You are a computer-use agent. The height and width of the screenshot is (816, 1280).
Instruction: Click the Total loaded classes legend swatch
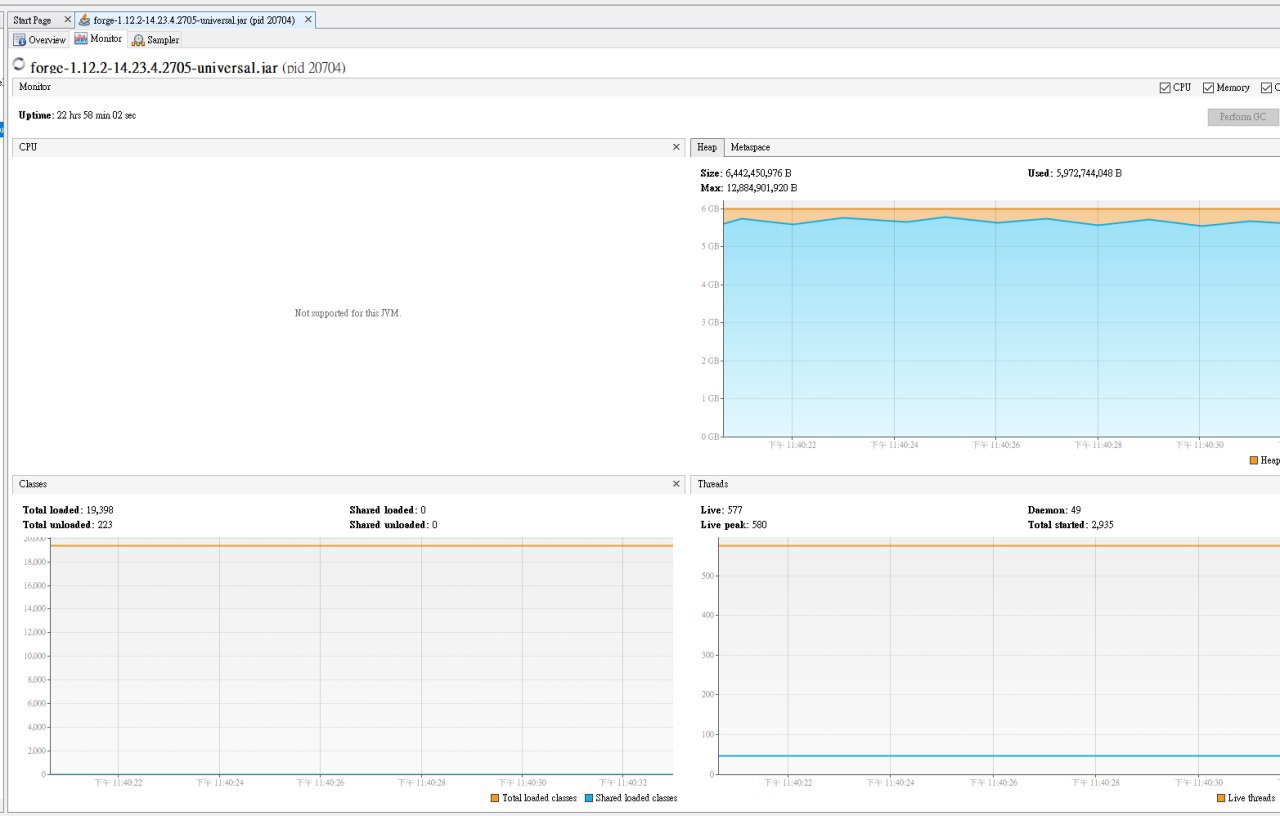click(x=495, y=798)
